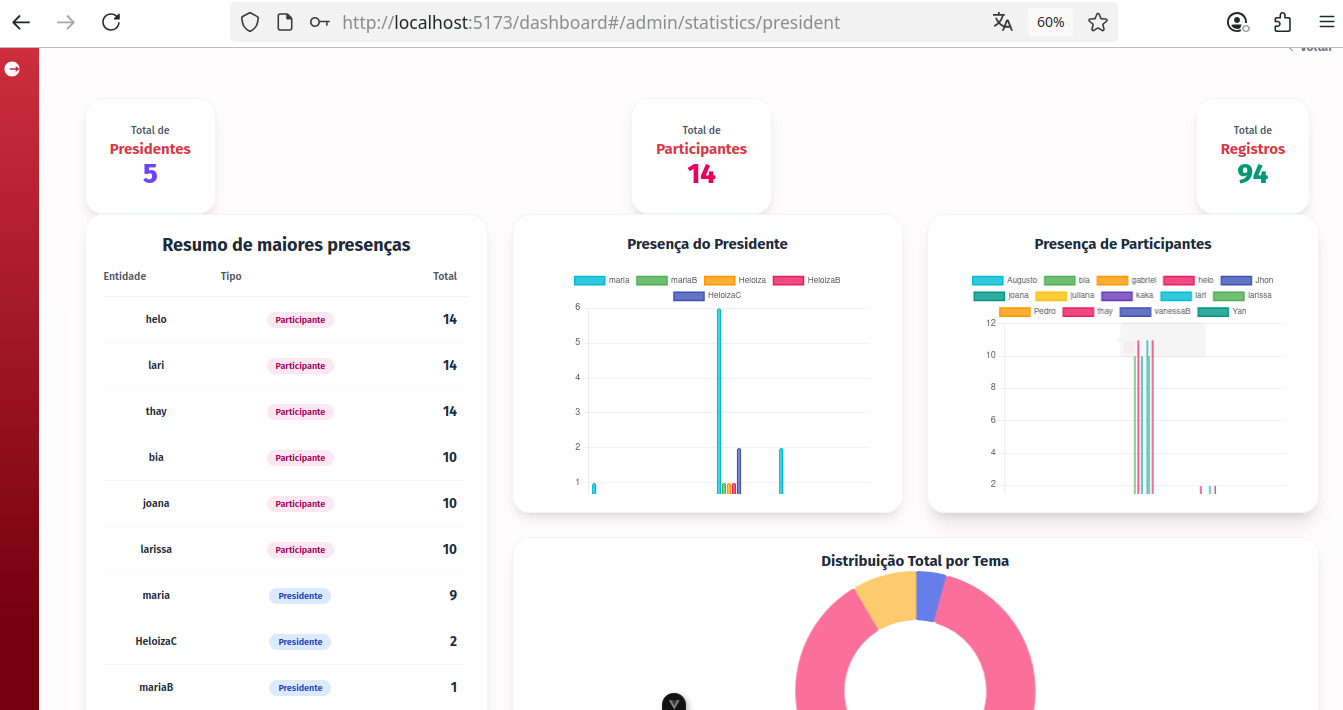Toggle the maria dataset in the president chart legend
The width and height of the screenshot is (1343, 710).
tap(602, 280)
